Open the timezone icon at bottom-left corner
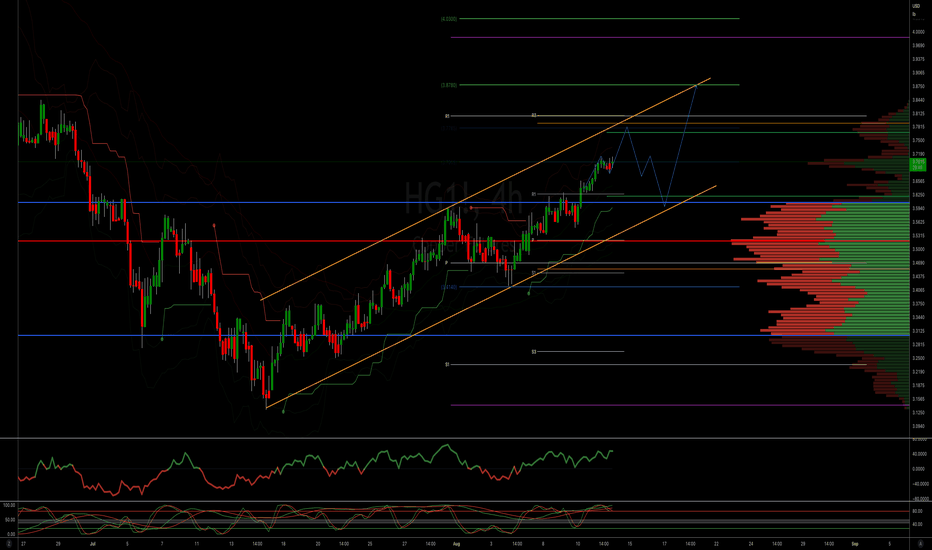The height and width of the screenshot is (550, 932). [x=9, y=544]
